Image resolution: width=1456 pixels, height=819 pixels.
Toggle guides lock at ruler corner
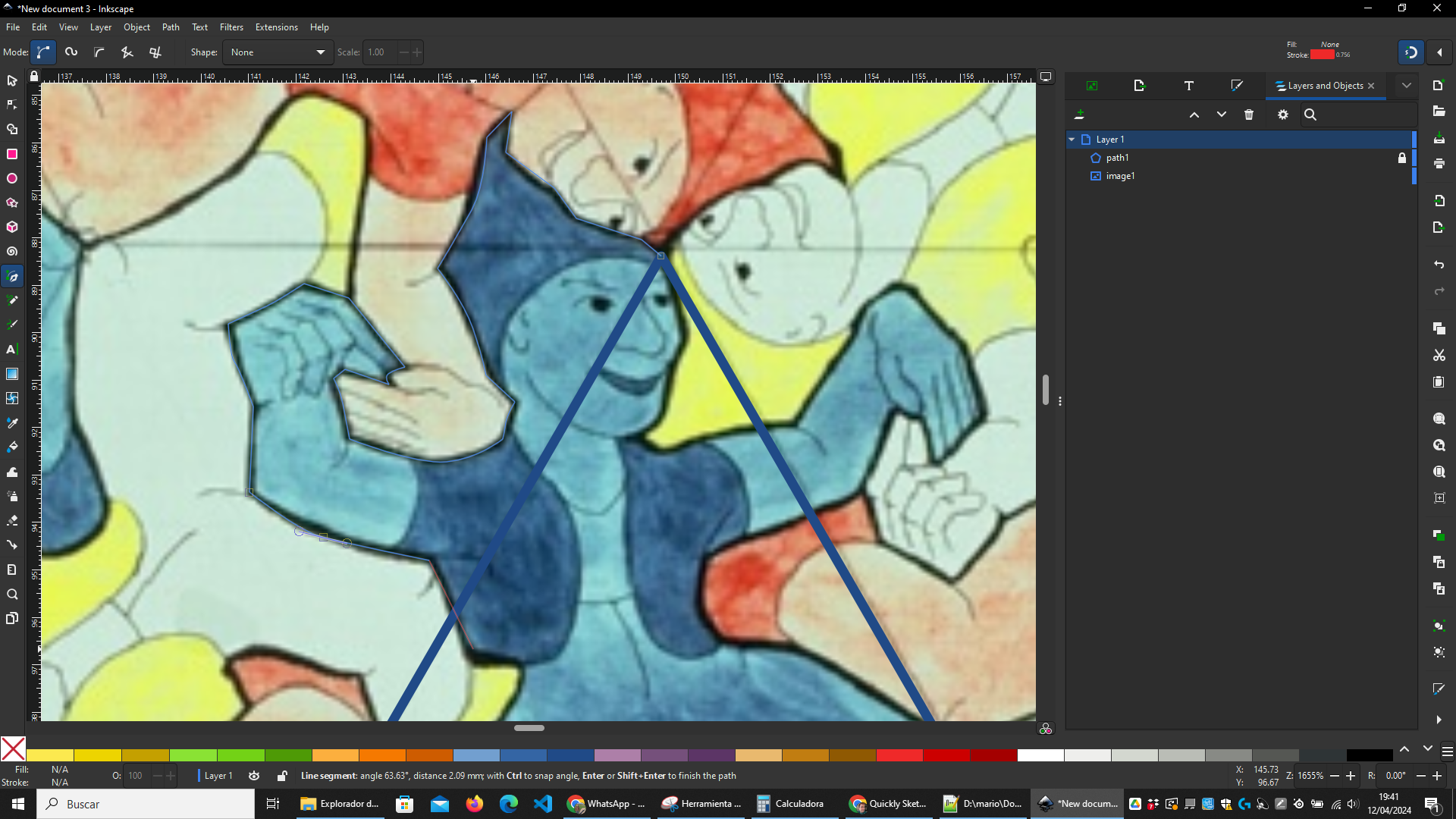(x=34, y=77)
